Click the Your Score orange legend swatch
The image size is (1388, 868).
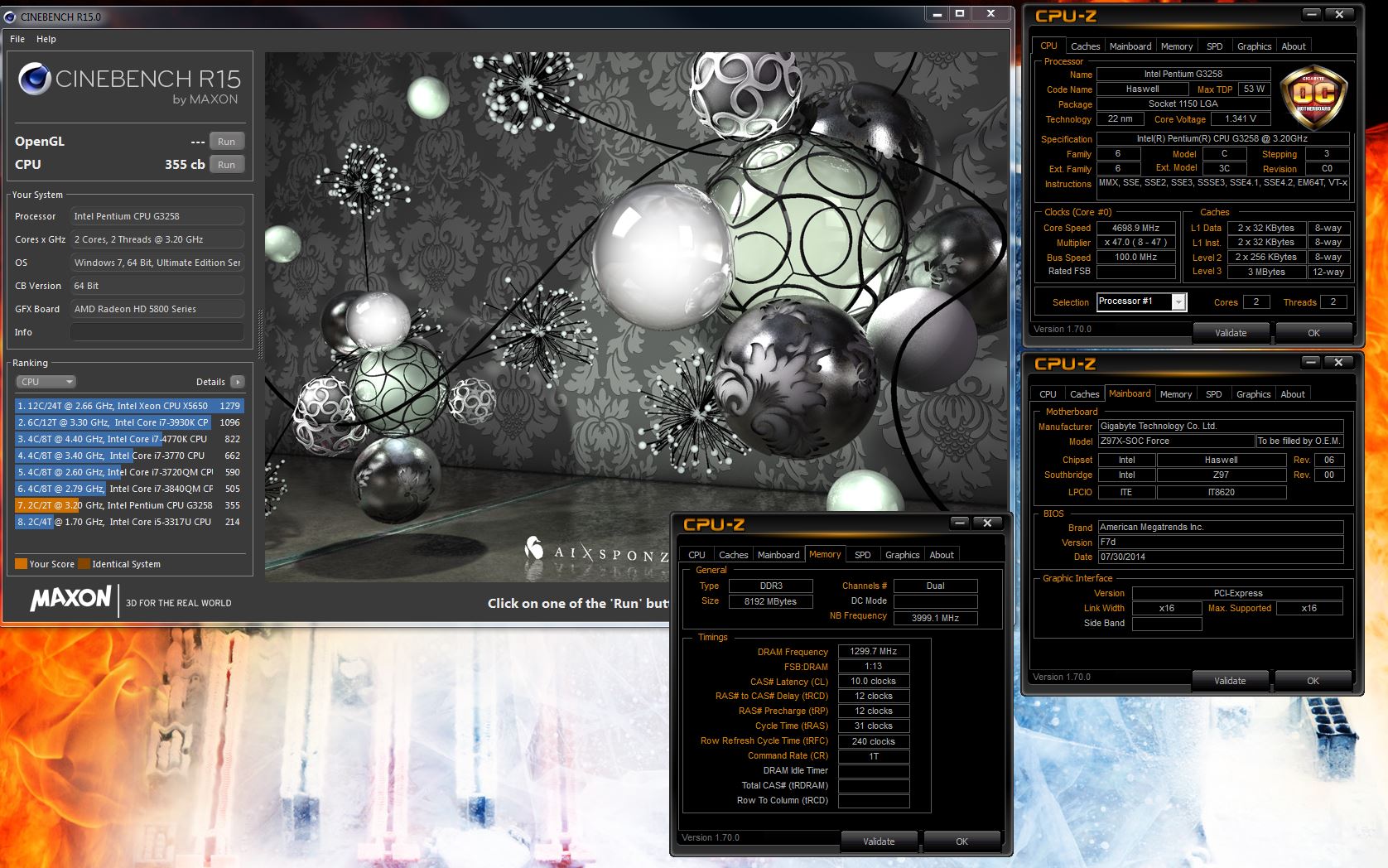[x=22, y=564]
